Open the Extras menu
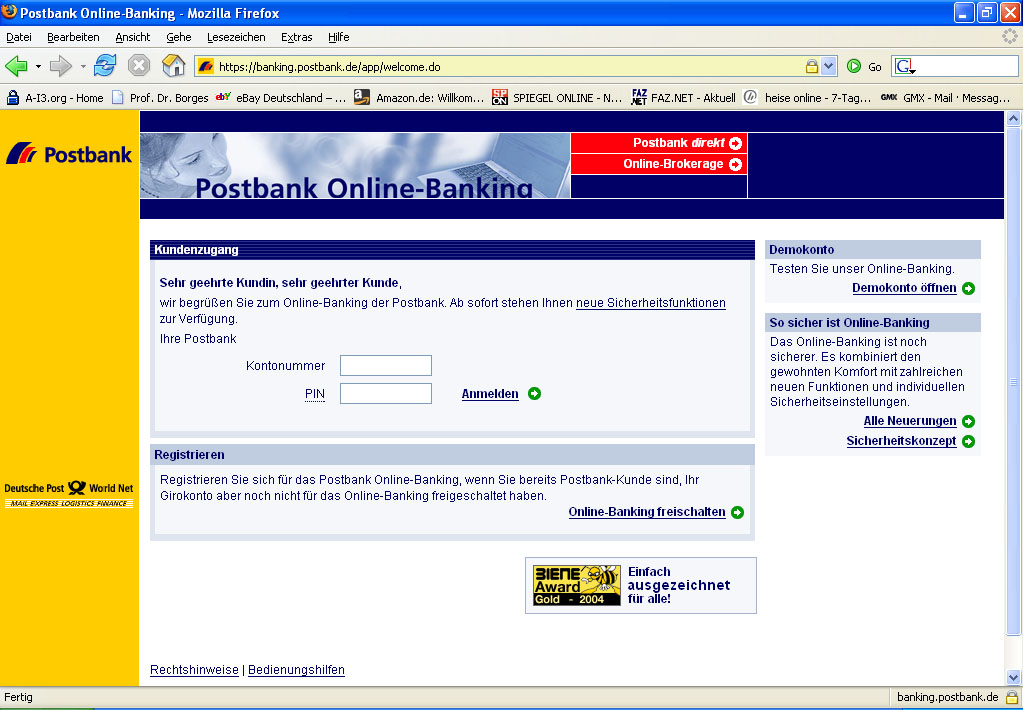 point(297,37)
